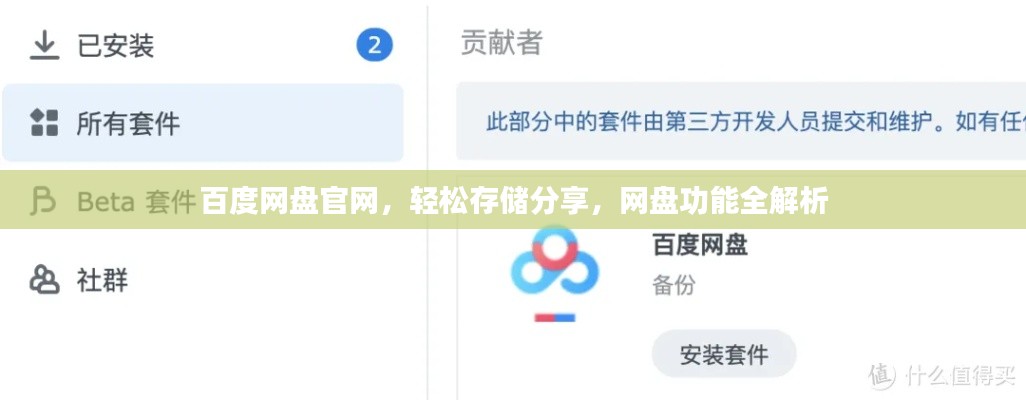Click the 备份 category label

coord(673,285)
